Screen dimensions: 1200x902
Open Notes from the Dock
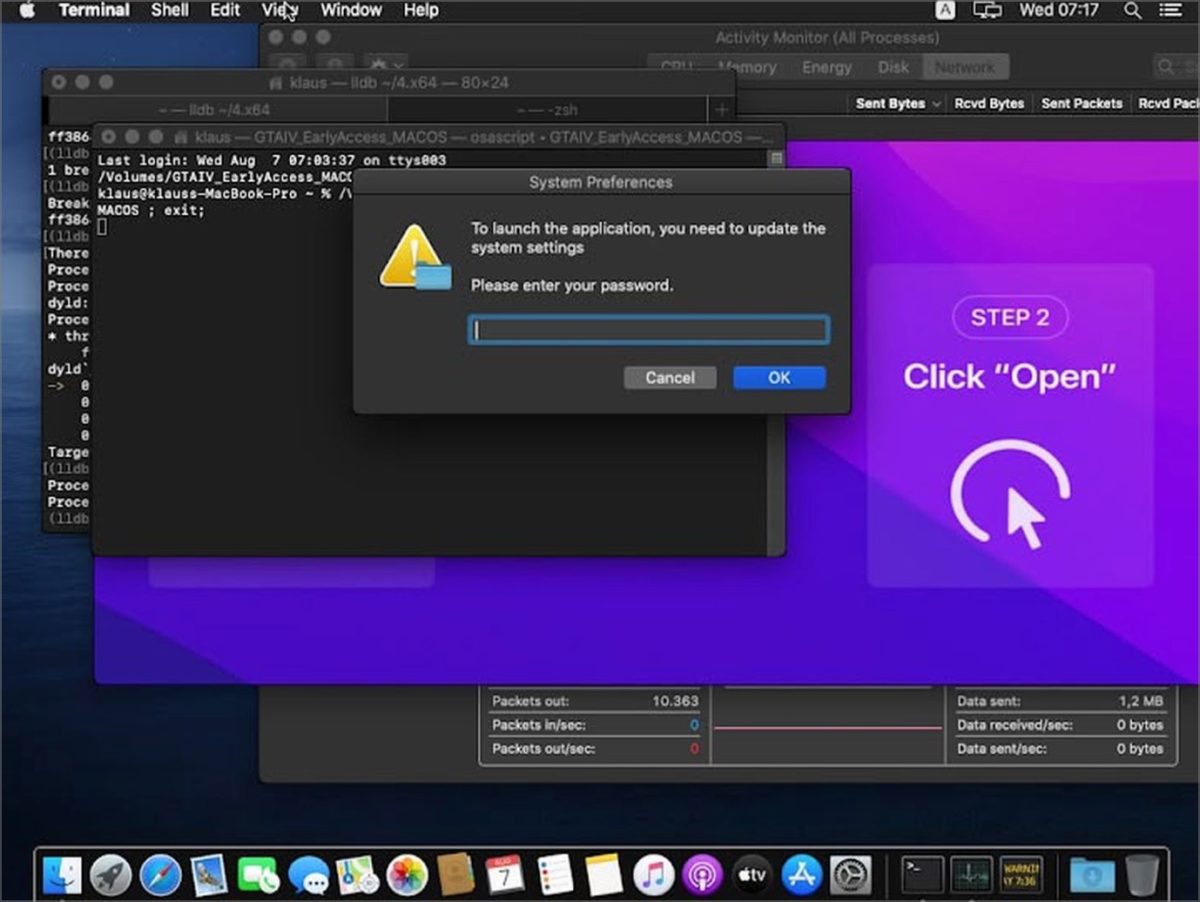click(x=604, y=875)
